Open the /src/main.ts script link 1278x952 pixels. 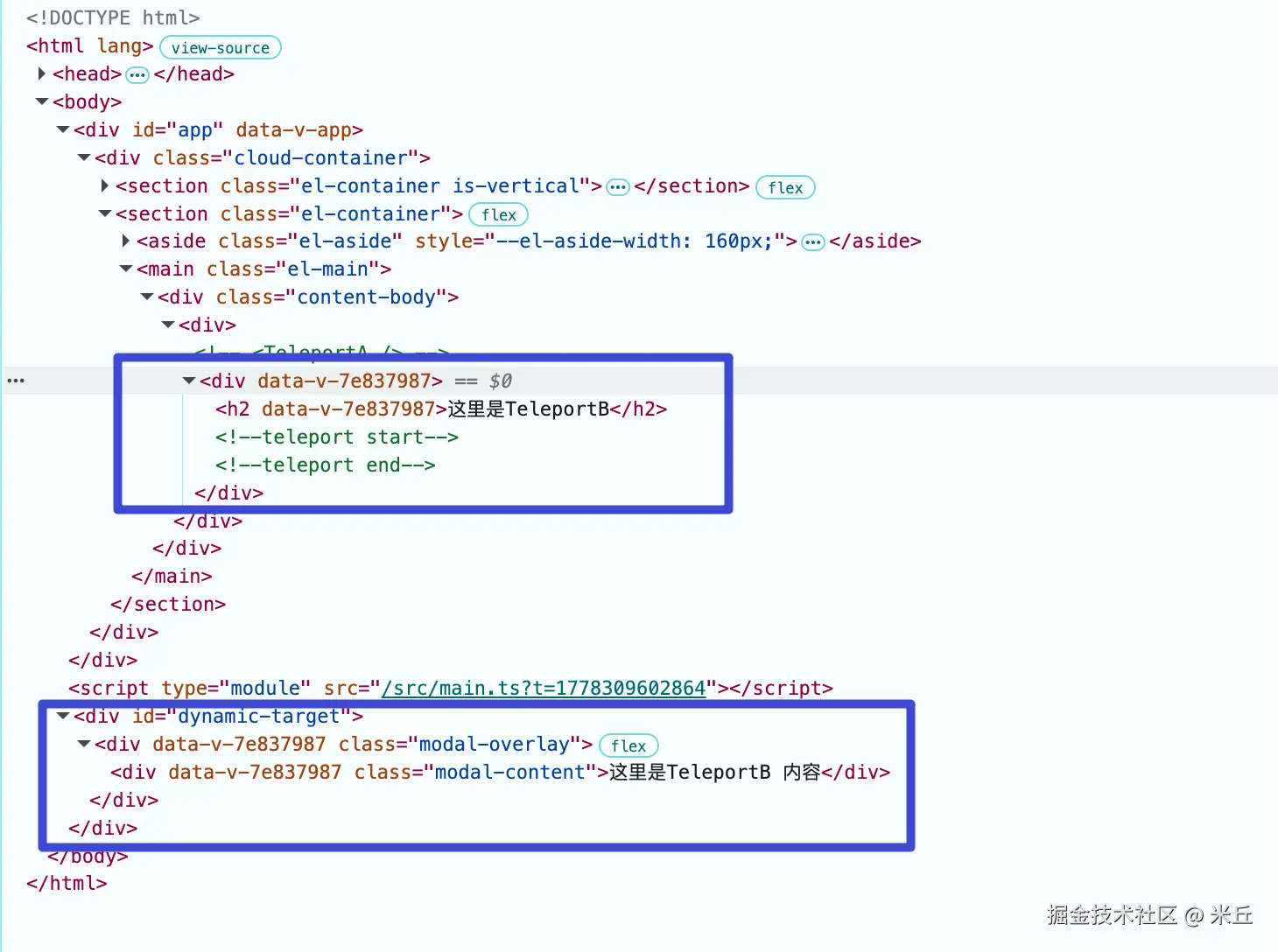pos(544,688)
